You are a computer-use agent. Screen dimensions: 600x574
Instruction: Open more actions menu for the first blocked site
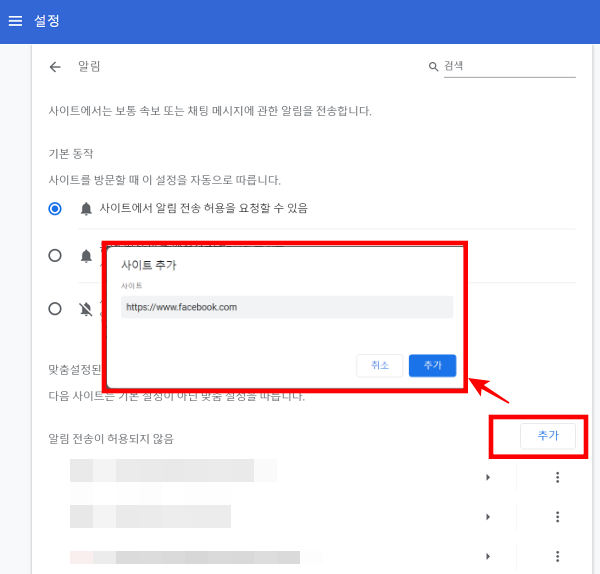coord(558,477)
